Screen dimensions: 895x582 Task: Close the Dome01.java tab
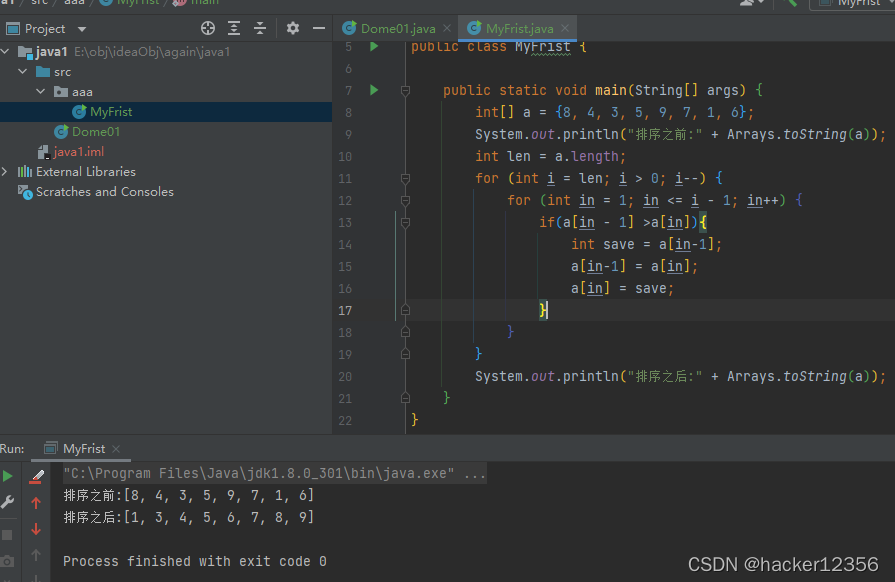(447, 28)
